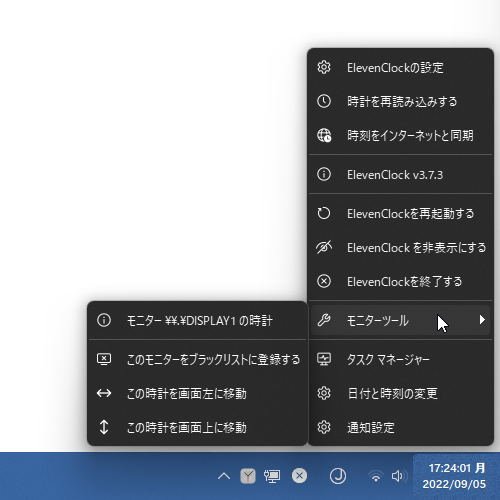Click clock icon beside 時計を再読み込みする
The height and width of the screenshot is (500, 500).
coord(324,101)
